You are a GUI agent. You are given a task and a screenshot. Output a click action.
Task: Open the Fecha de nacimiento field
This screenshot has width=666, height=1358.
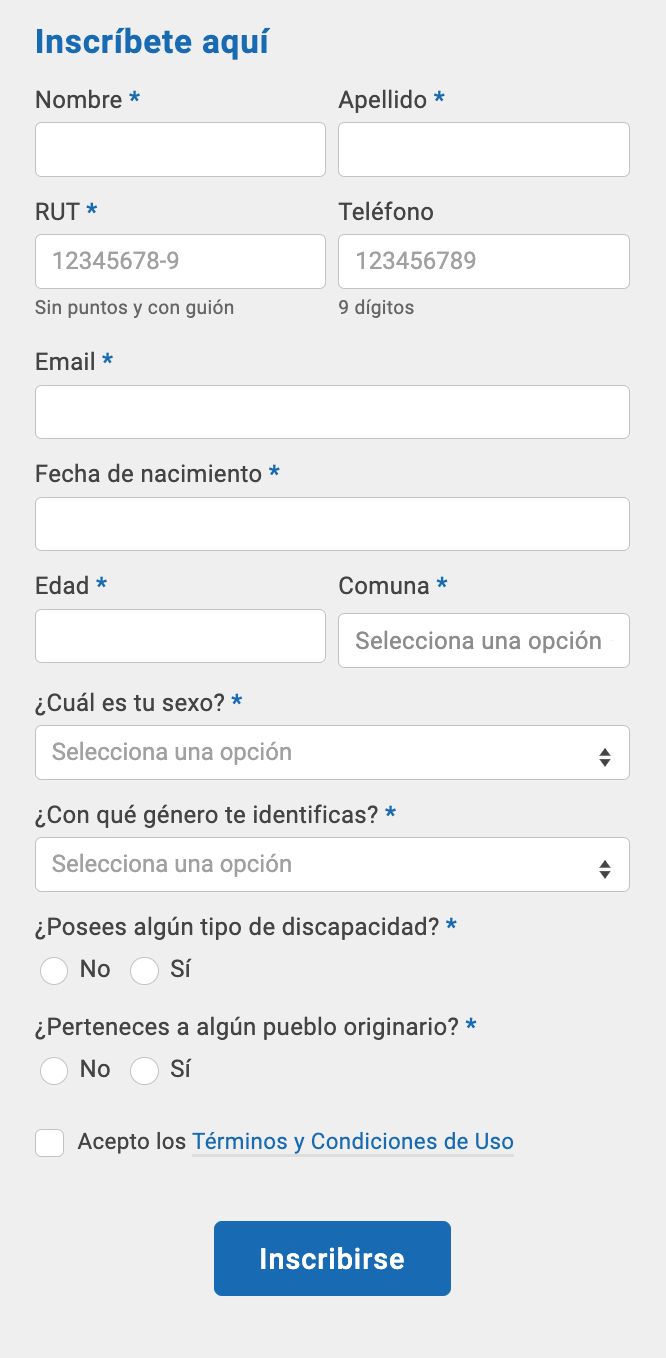click(x=332, y=524)
